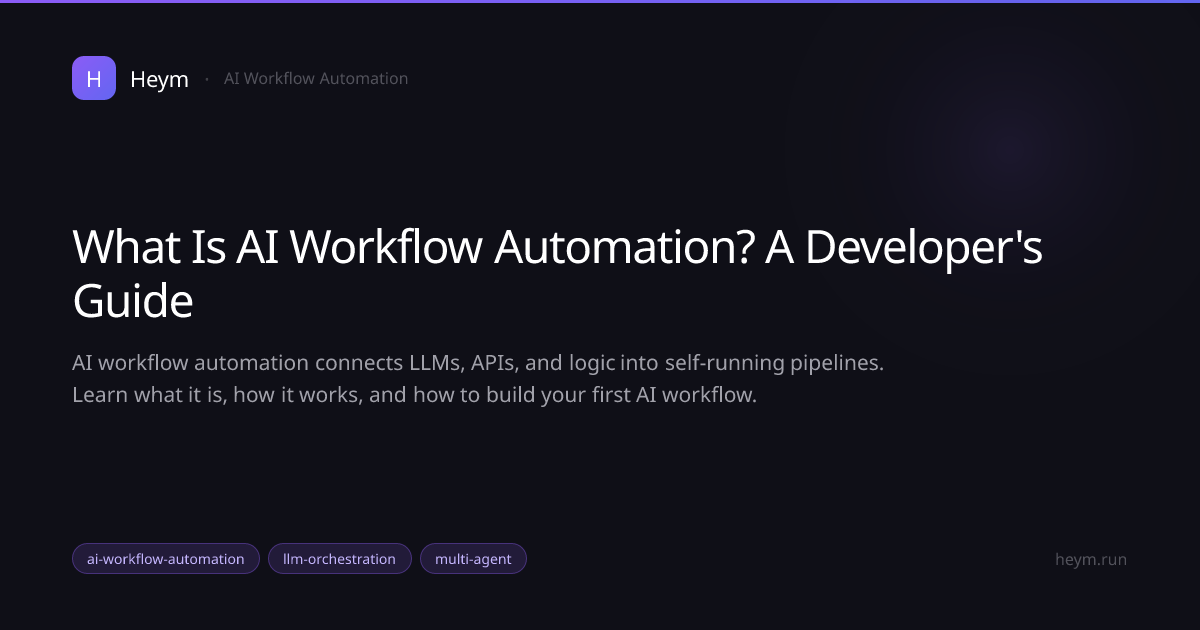
Task: Click the top dark header bar
Action: [600, 6]
